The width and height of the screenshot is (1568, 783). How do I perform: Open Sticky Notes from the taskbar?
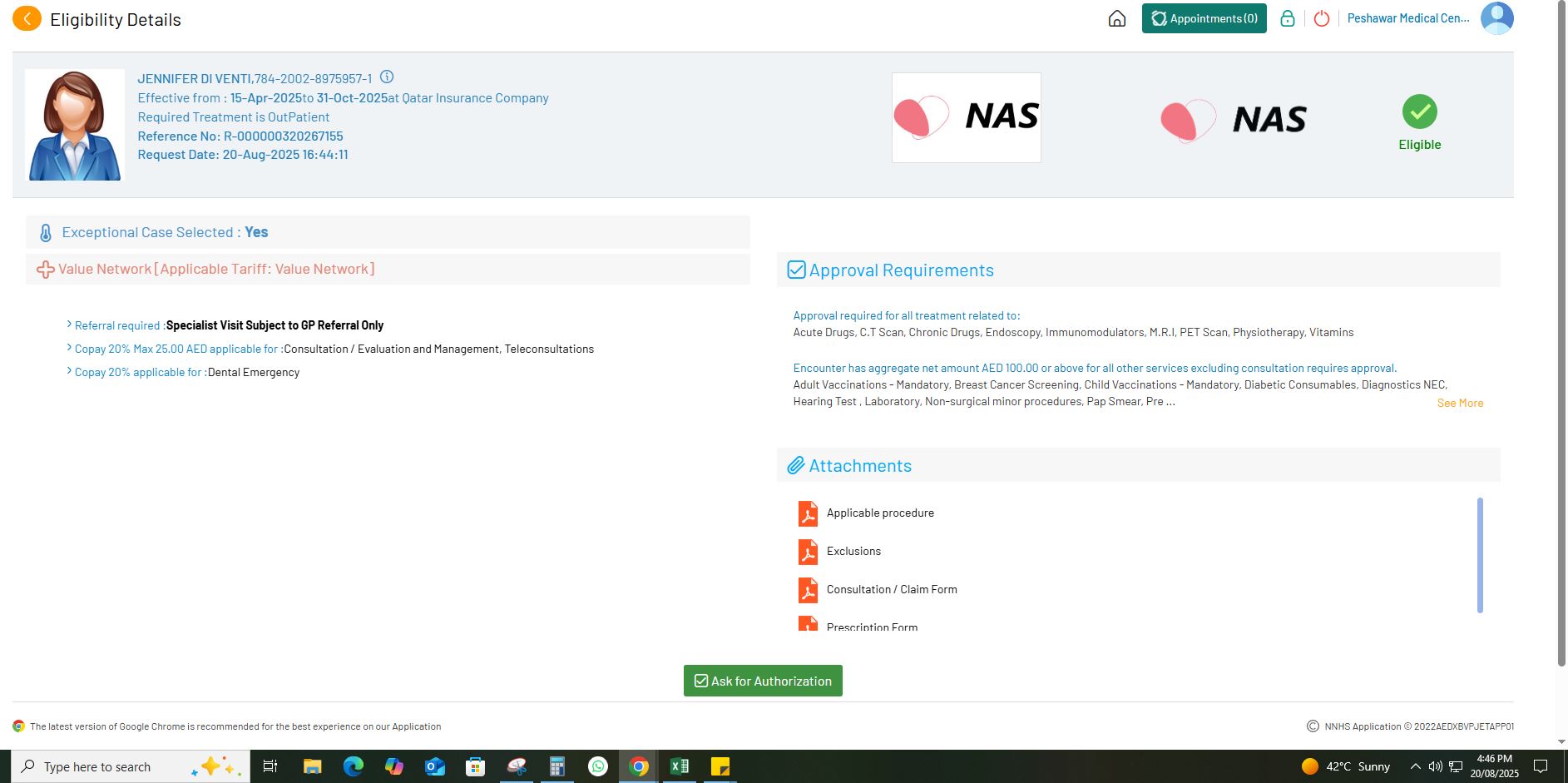pos(720,766)
